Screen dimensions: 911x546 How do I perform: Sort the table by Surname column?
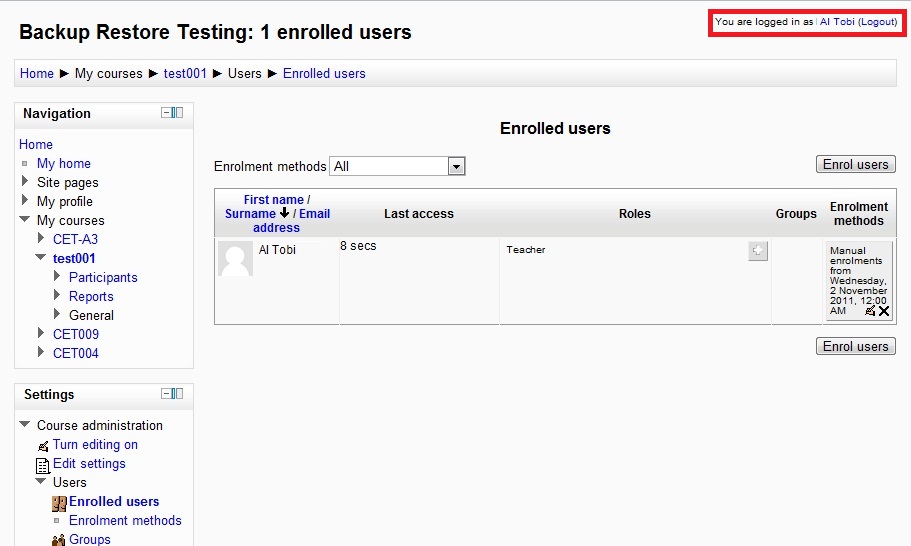[250, 213]
